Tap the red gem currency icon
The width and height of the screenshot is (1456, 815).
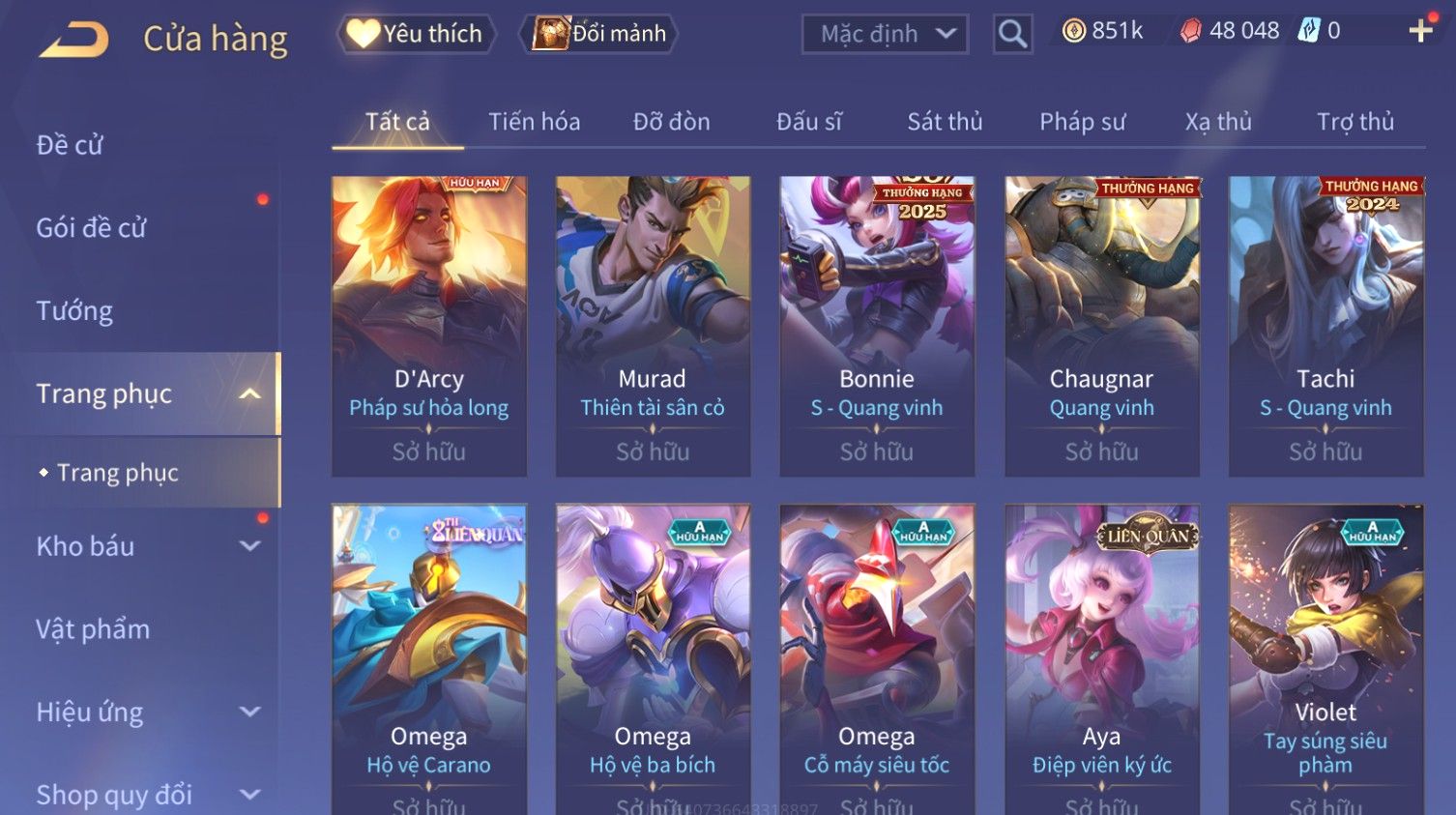pos(1190,31)
